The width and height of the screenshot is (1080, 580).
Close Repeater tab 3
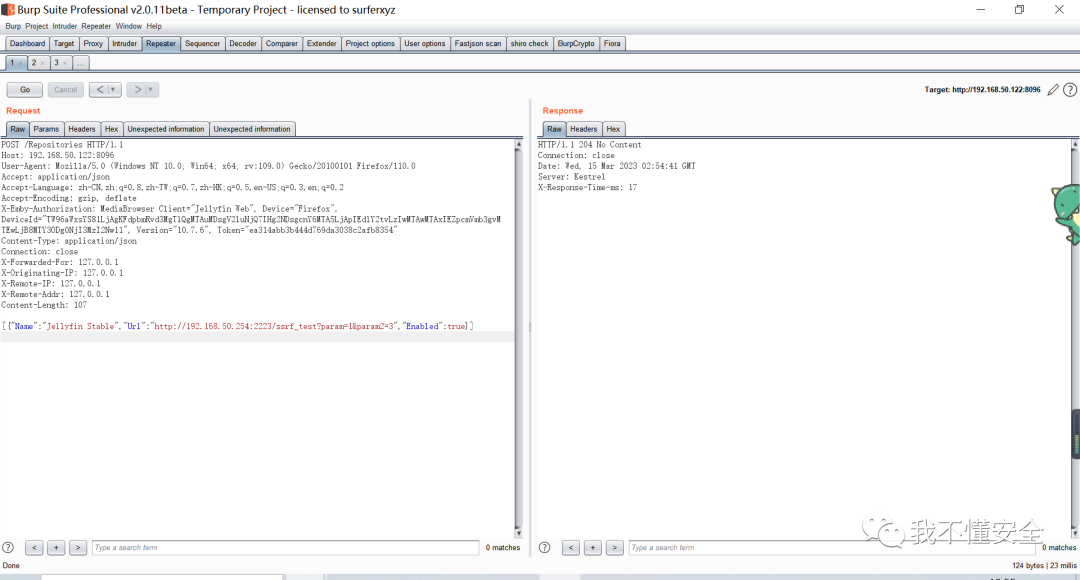(65, 63)
